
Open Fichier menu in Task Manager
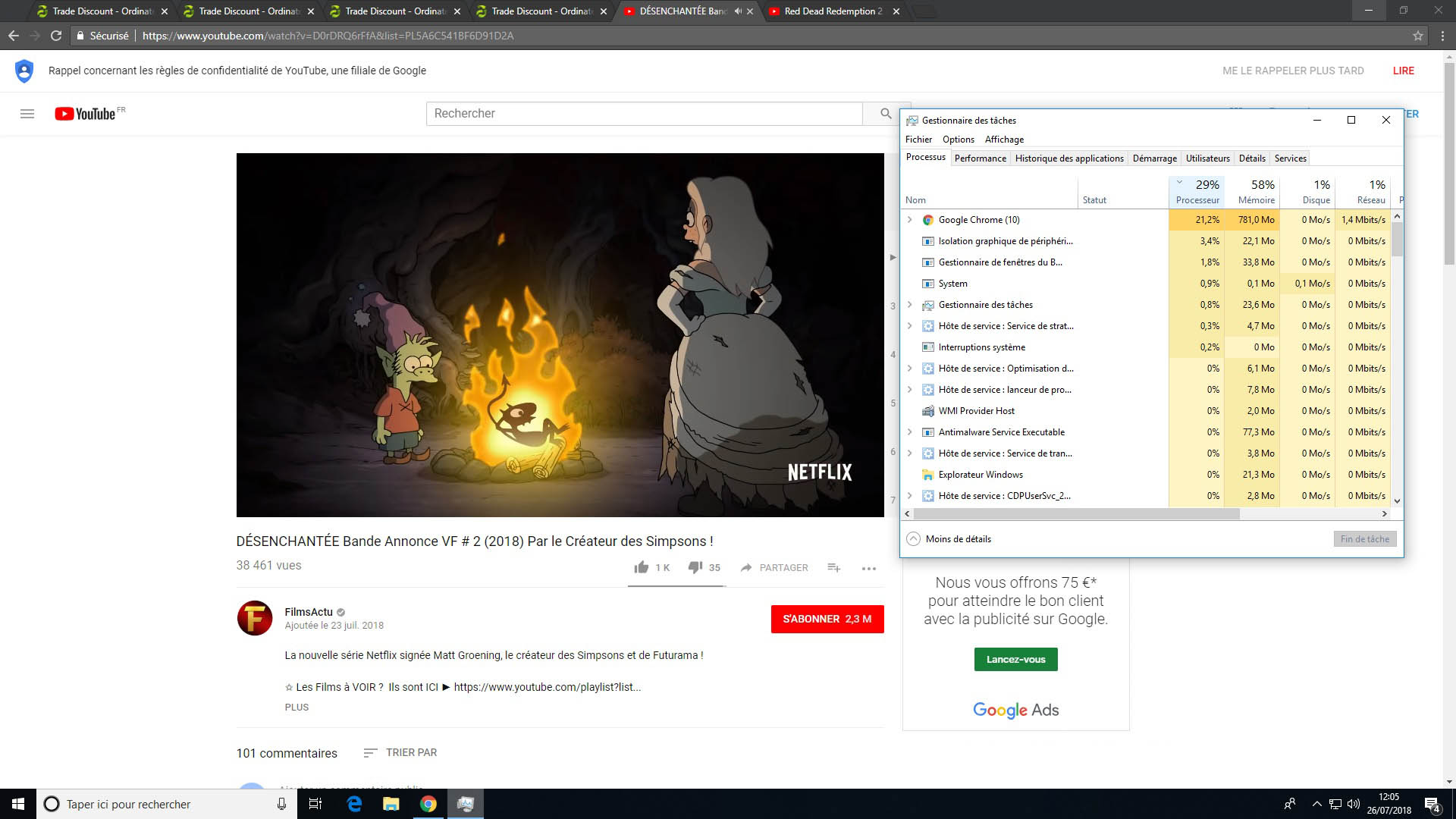pos(918,140)
